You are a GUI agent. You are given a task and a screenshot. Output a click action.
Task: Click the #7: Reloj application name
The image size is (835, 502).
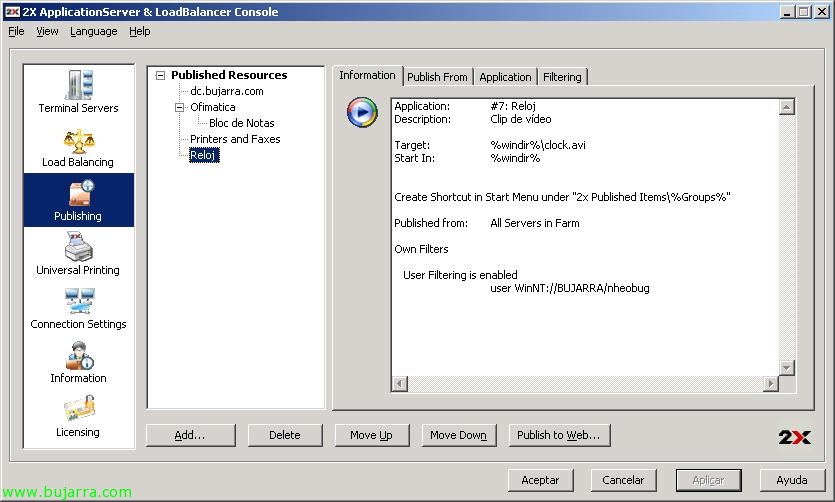(x=513, y=106)
